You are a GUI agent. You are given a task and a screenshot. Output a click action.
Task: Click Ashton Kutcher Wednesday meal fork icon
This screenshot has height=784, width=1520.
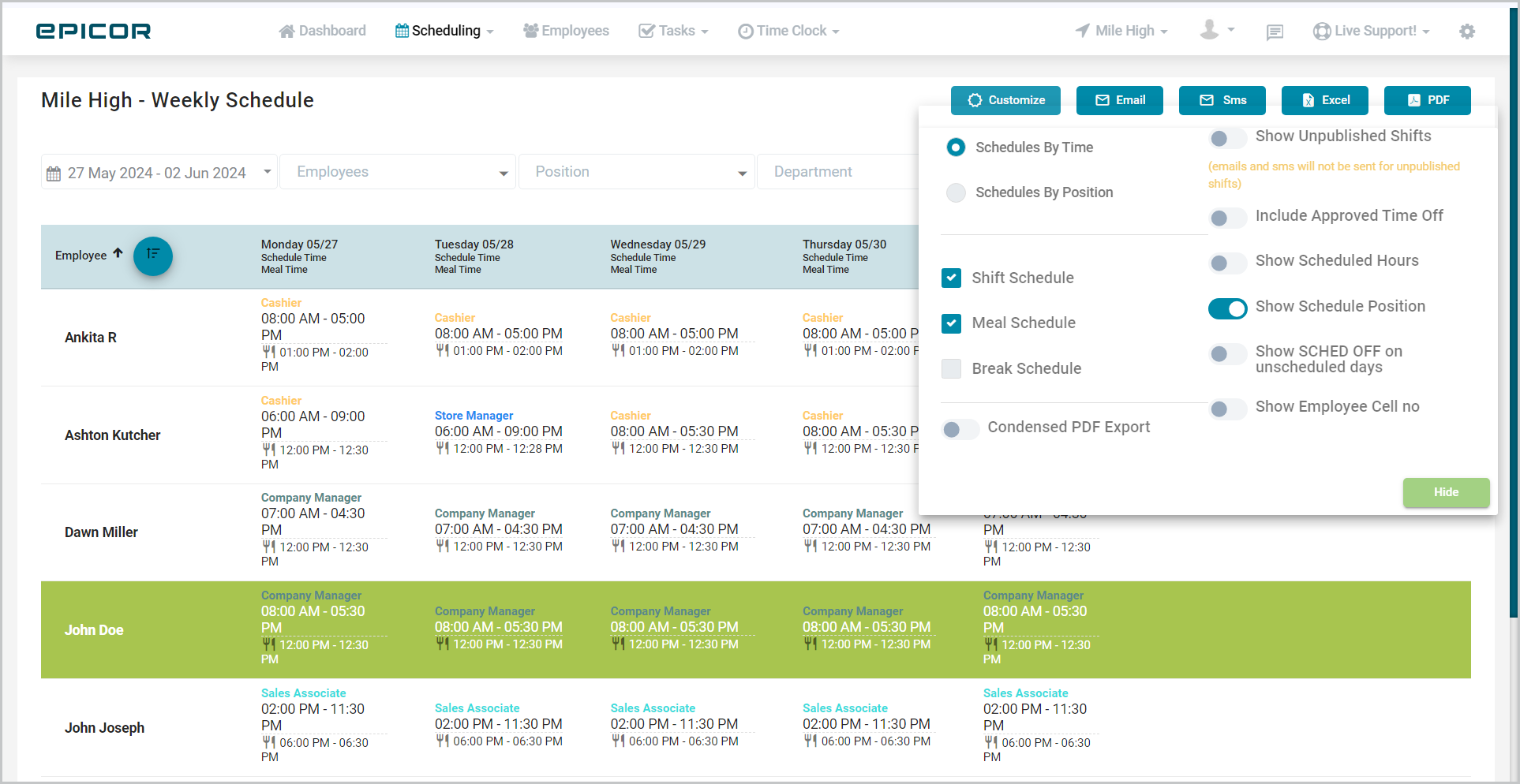pyautogui.click(x=618, y=448)
